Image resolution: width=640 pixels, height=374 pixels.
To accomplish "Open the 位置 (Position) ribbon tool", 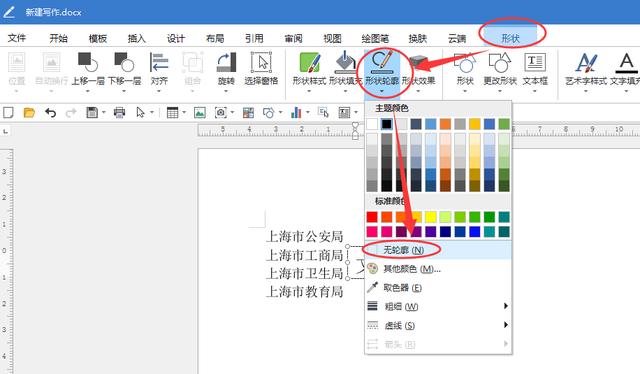I will pos(17,69).
